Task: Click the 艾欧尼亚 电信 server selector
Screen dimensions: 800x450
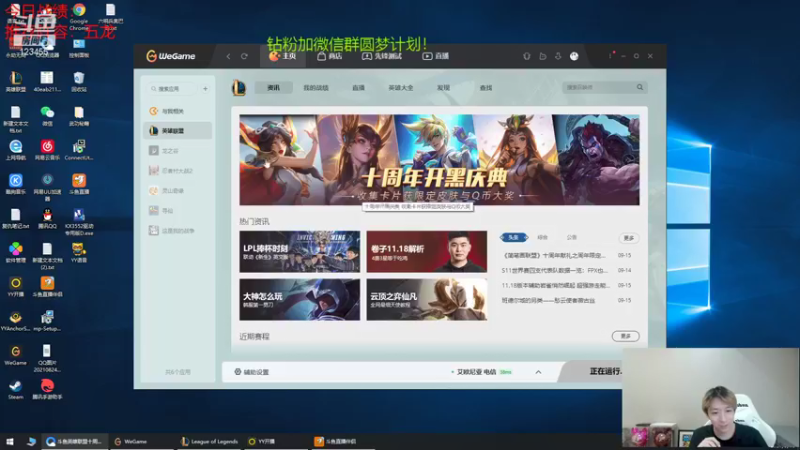Action: (x=481, y=372)
